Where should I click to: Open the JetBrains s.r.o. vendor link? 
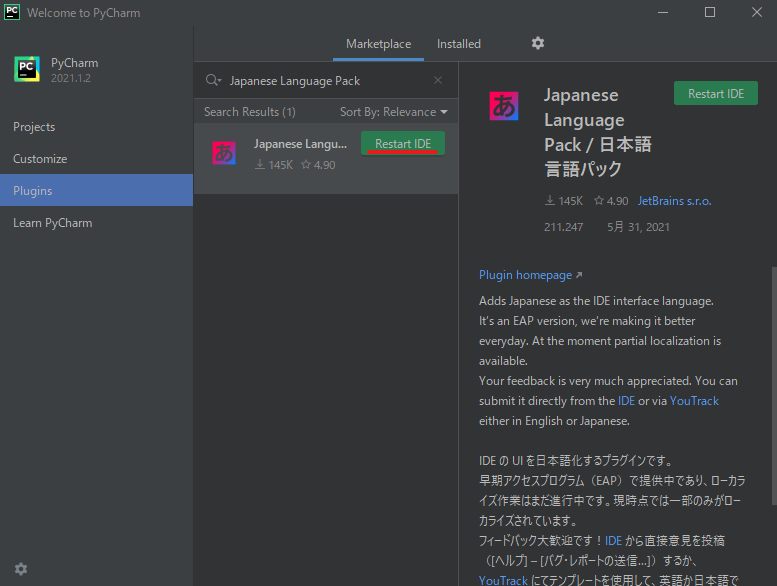674,201
